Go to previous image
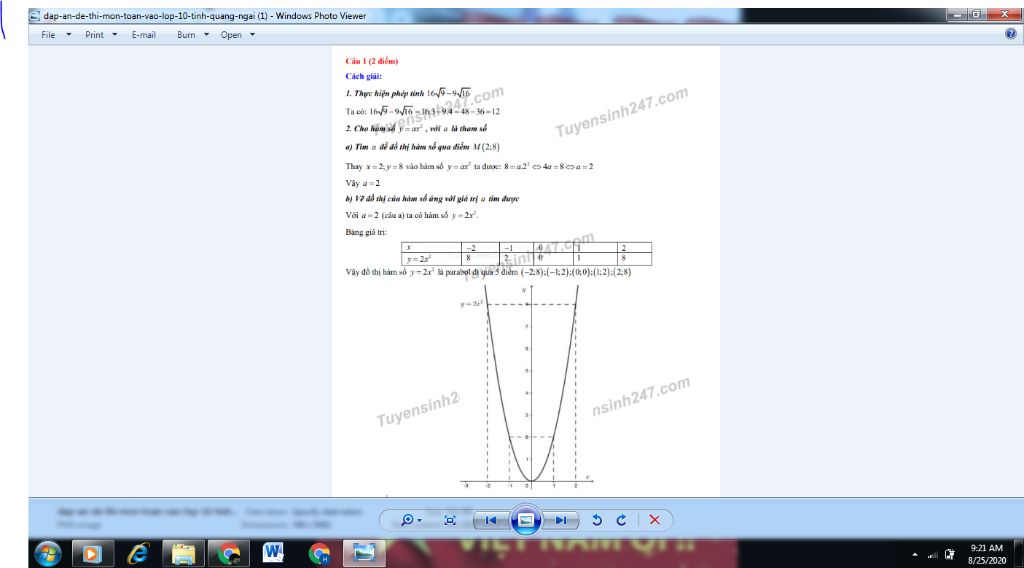Viewport: 1024px width, 568px height. [x=491, y=520]
